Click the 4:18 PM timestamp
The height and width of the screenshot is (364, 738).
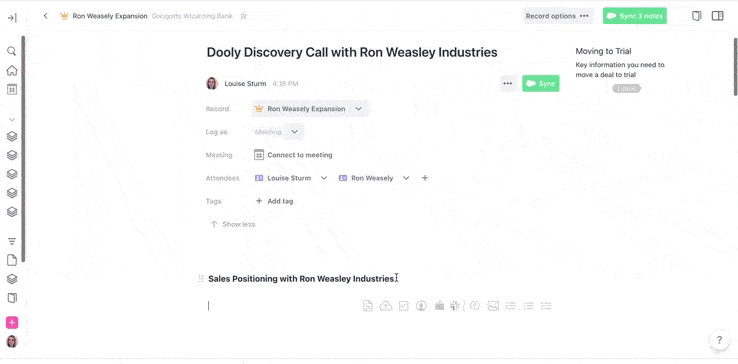point(285,84)
